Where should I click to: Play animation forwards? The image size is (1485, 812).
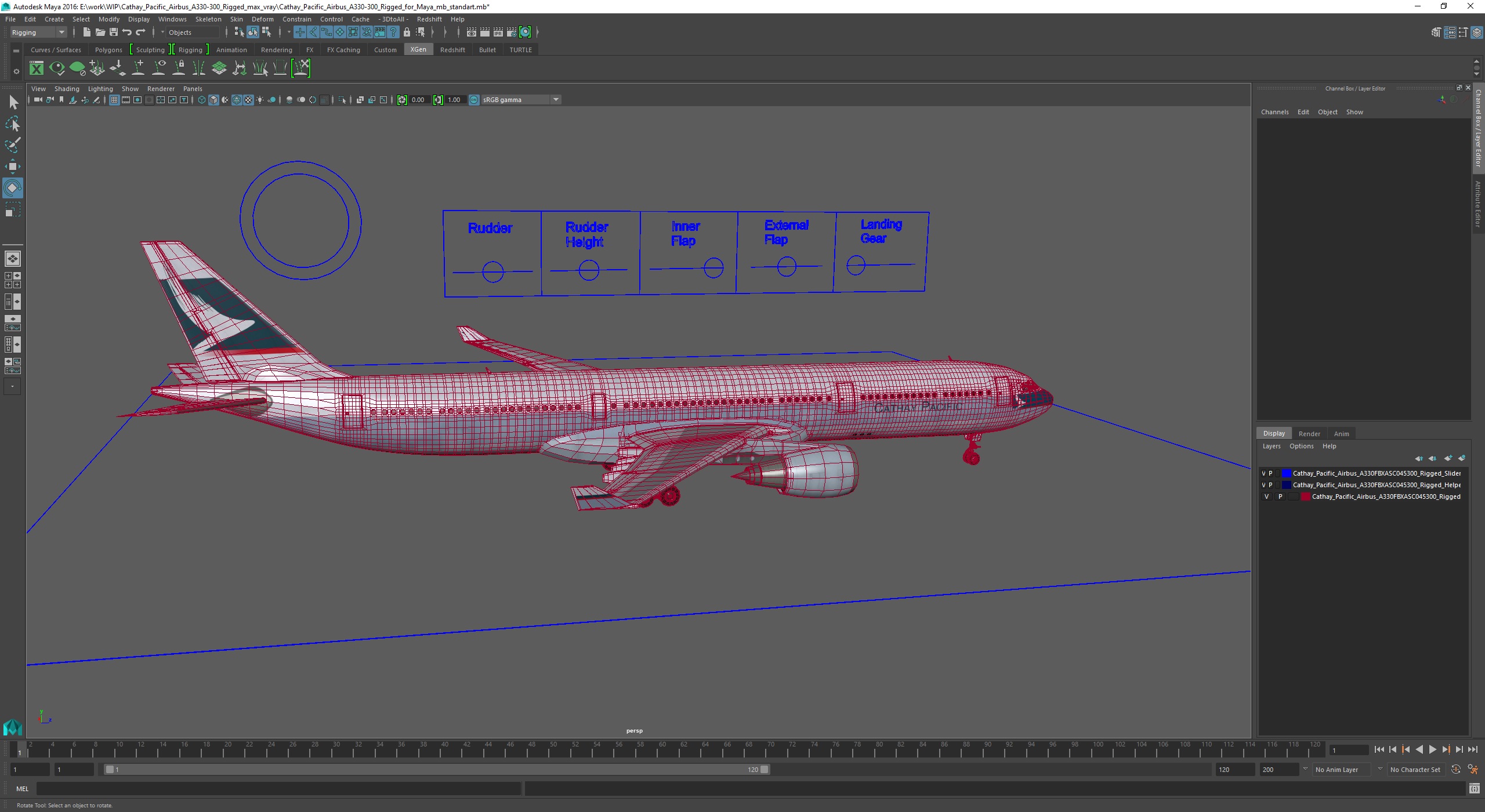coord(1433,750)
